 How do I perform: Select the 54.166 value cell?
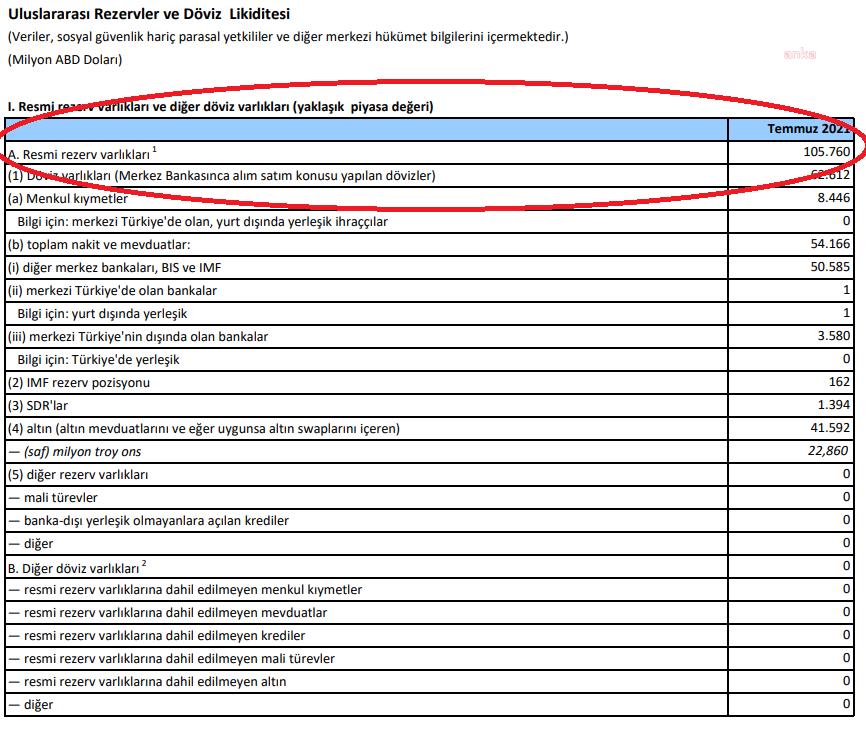coord(829,244)
